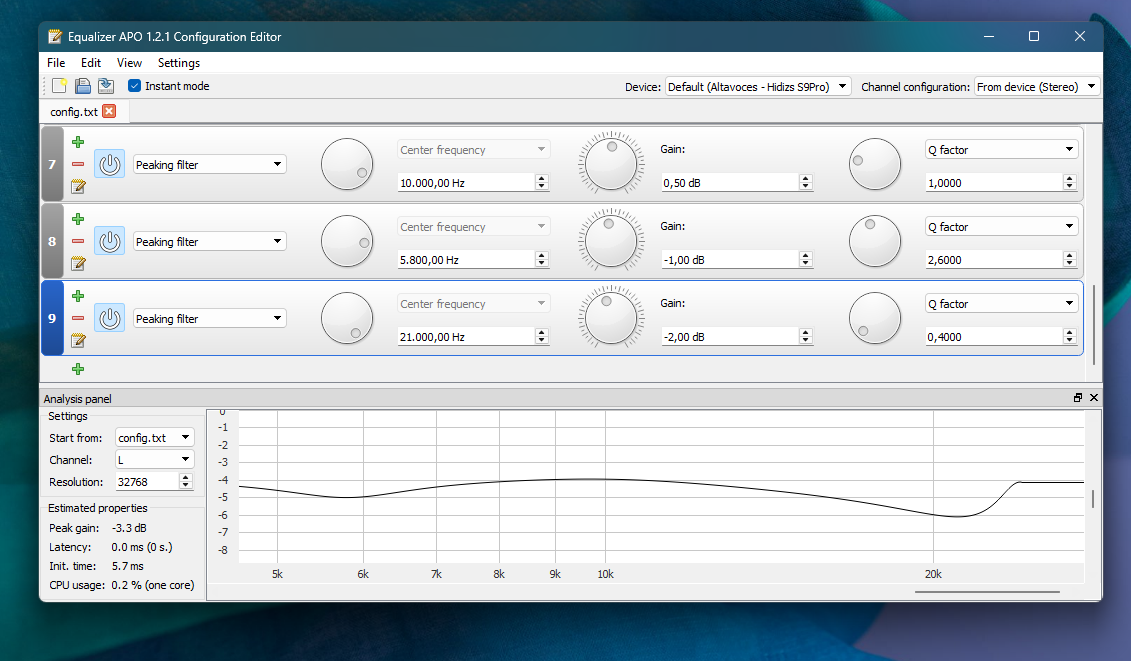This screenshot has height=661, width=1131.
Task: Click the save file toolbar icon
Action: (83, 86)
